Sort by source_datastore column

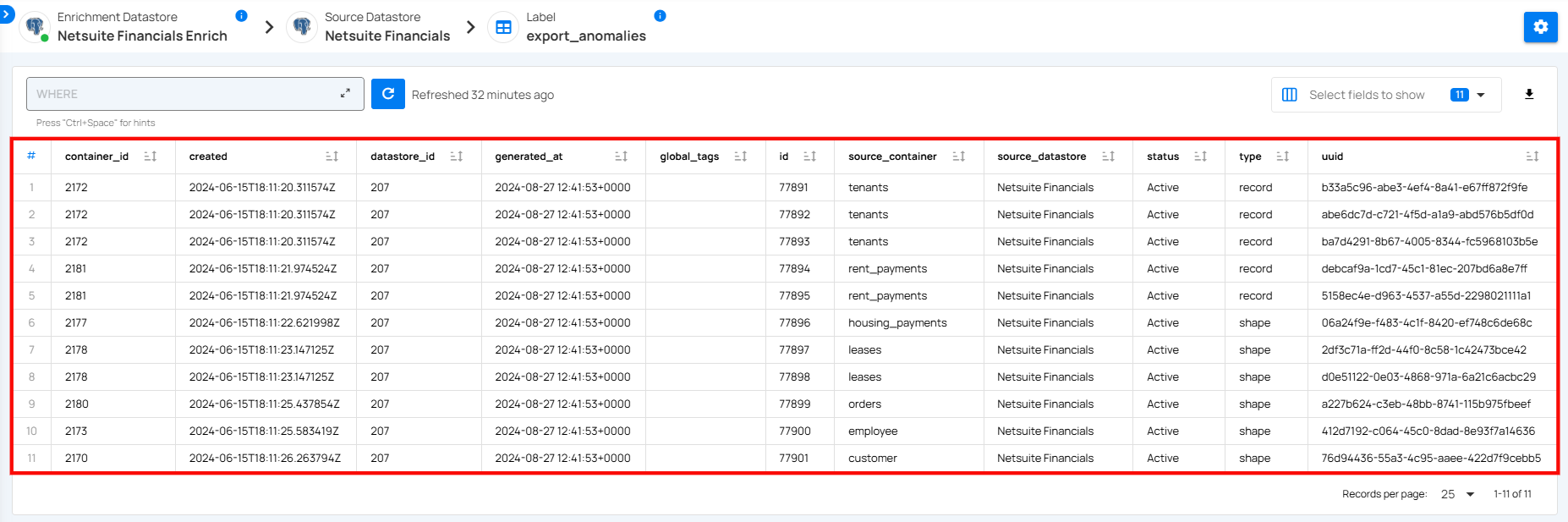click(x=1108, y=157)
